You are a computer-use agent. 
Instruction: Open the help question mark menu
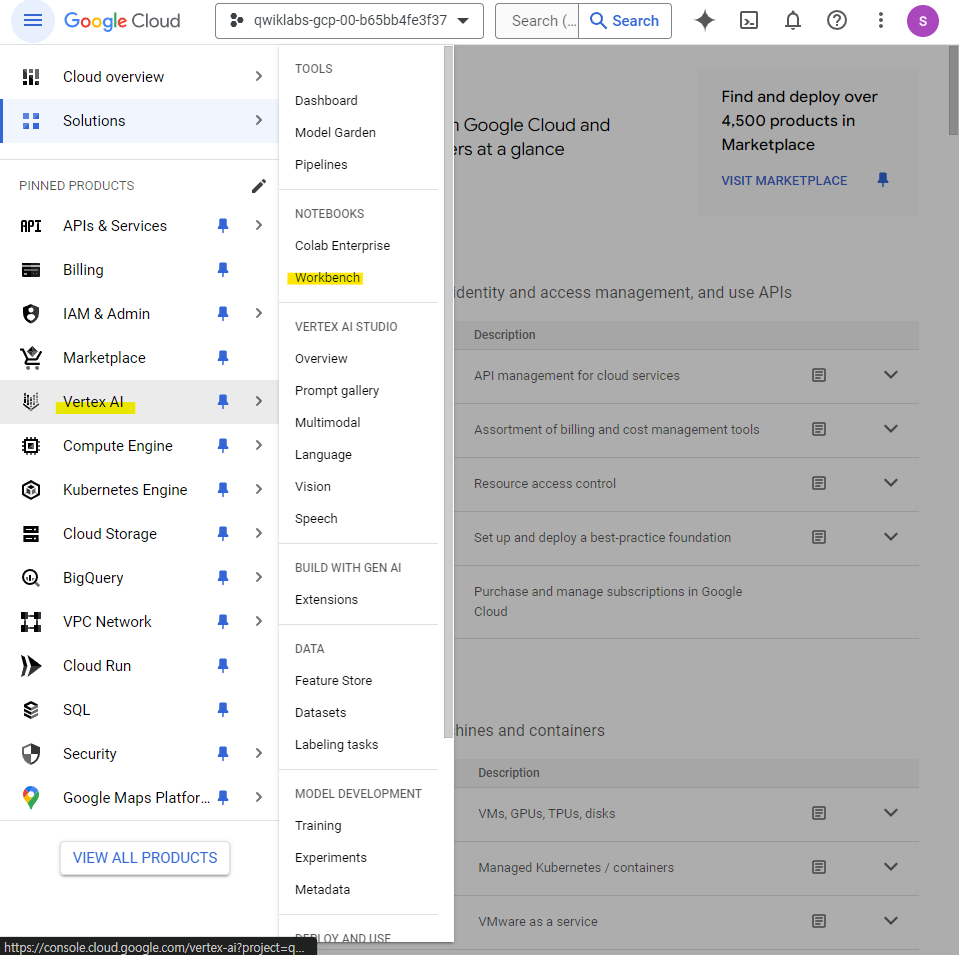(x=837, y=21)
